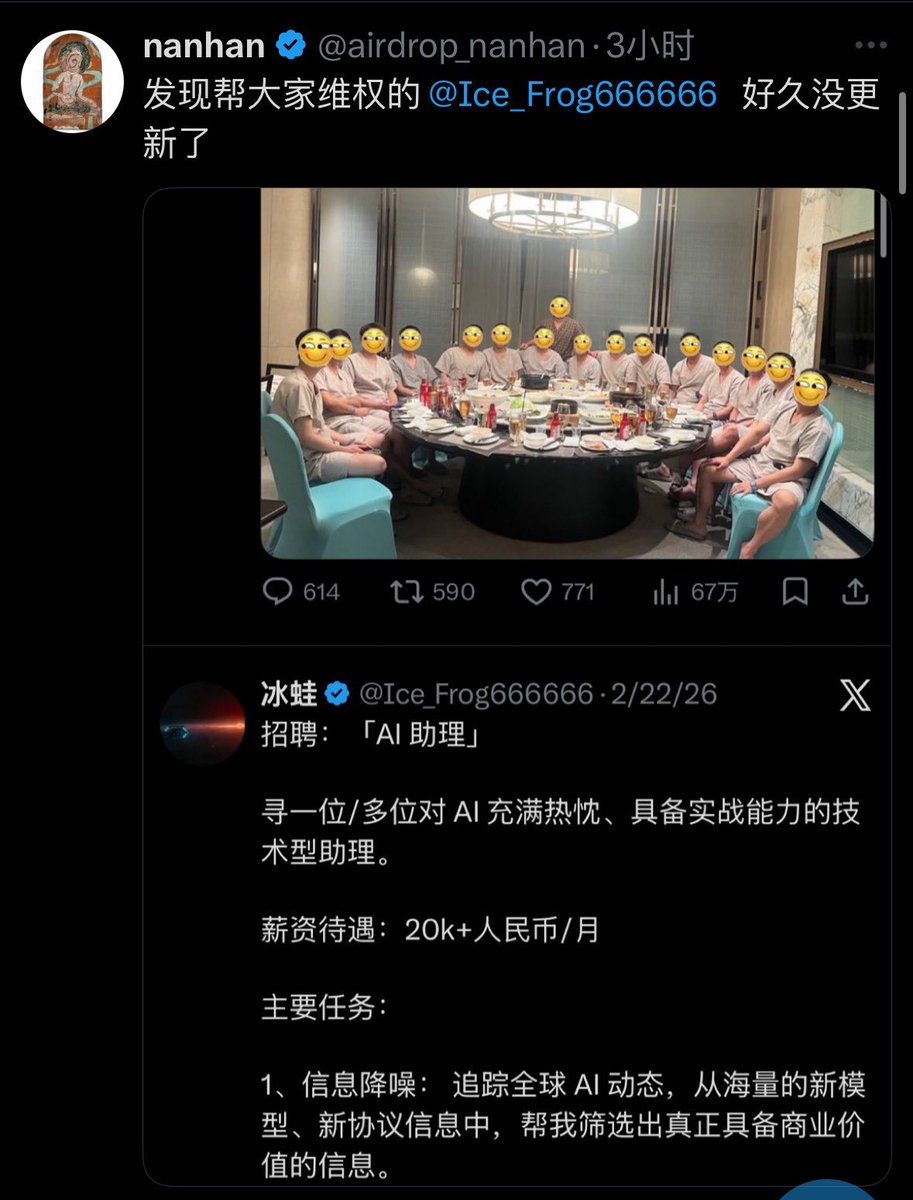Open 冰蛙's dark profile avatar
Image resolution: width=913 pixels, height=1200 pixels.
click(x=203, y=724)
